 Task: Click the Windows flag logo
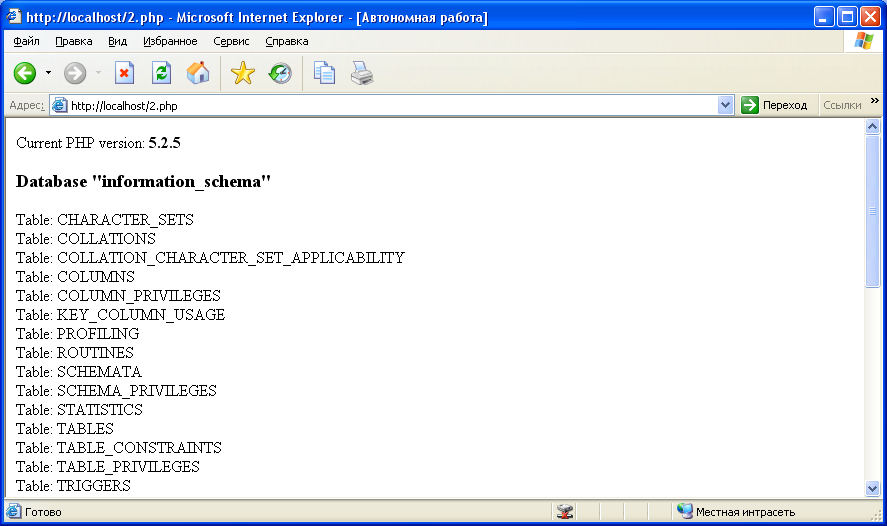863,41
